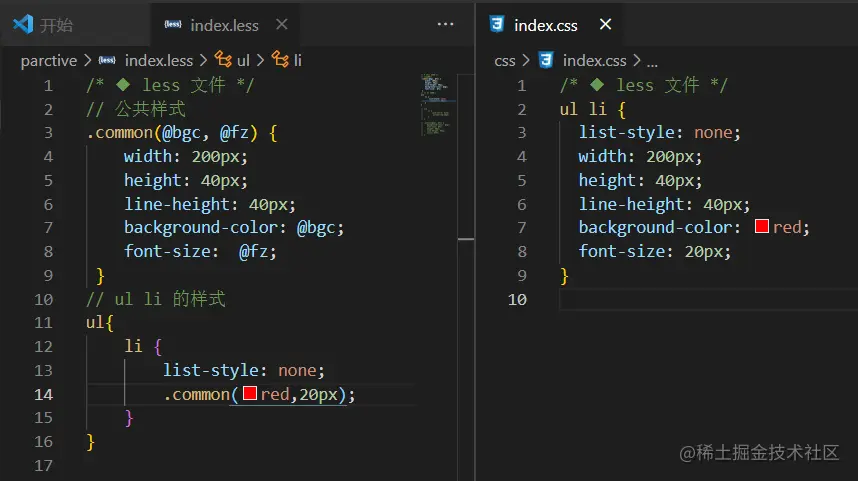
Task: Click the '/* less 文件 */' comment in index.css
Action: [x=644, y=85]
